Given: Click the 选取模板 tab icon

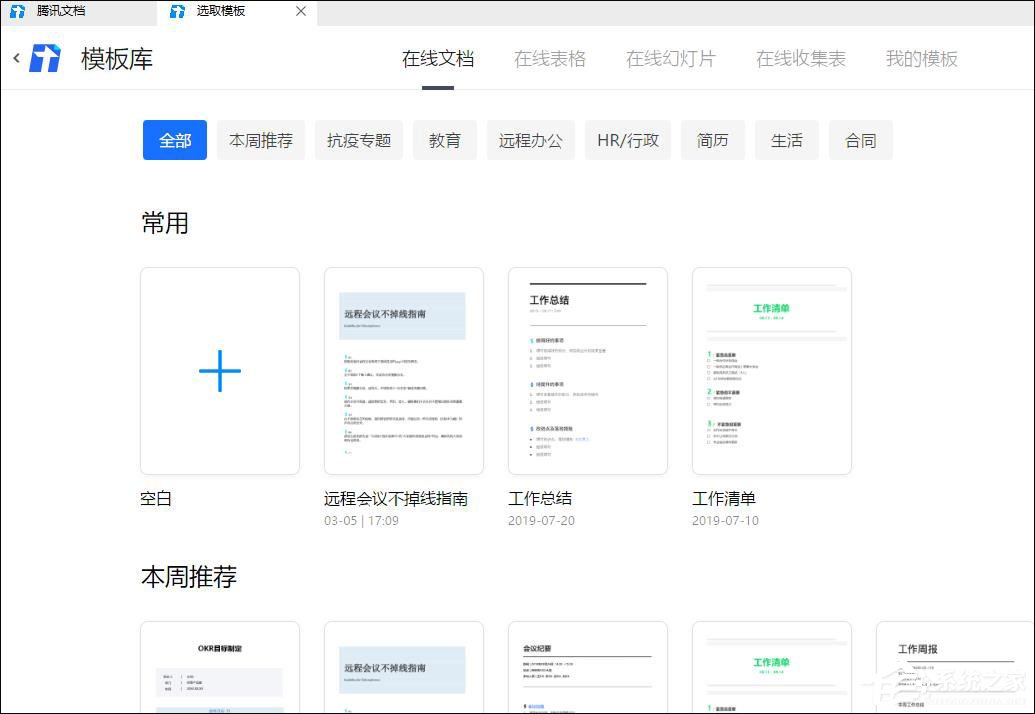Looking at the screenshot, I should coord(178,12).
